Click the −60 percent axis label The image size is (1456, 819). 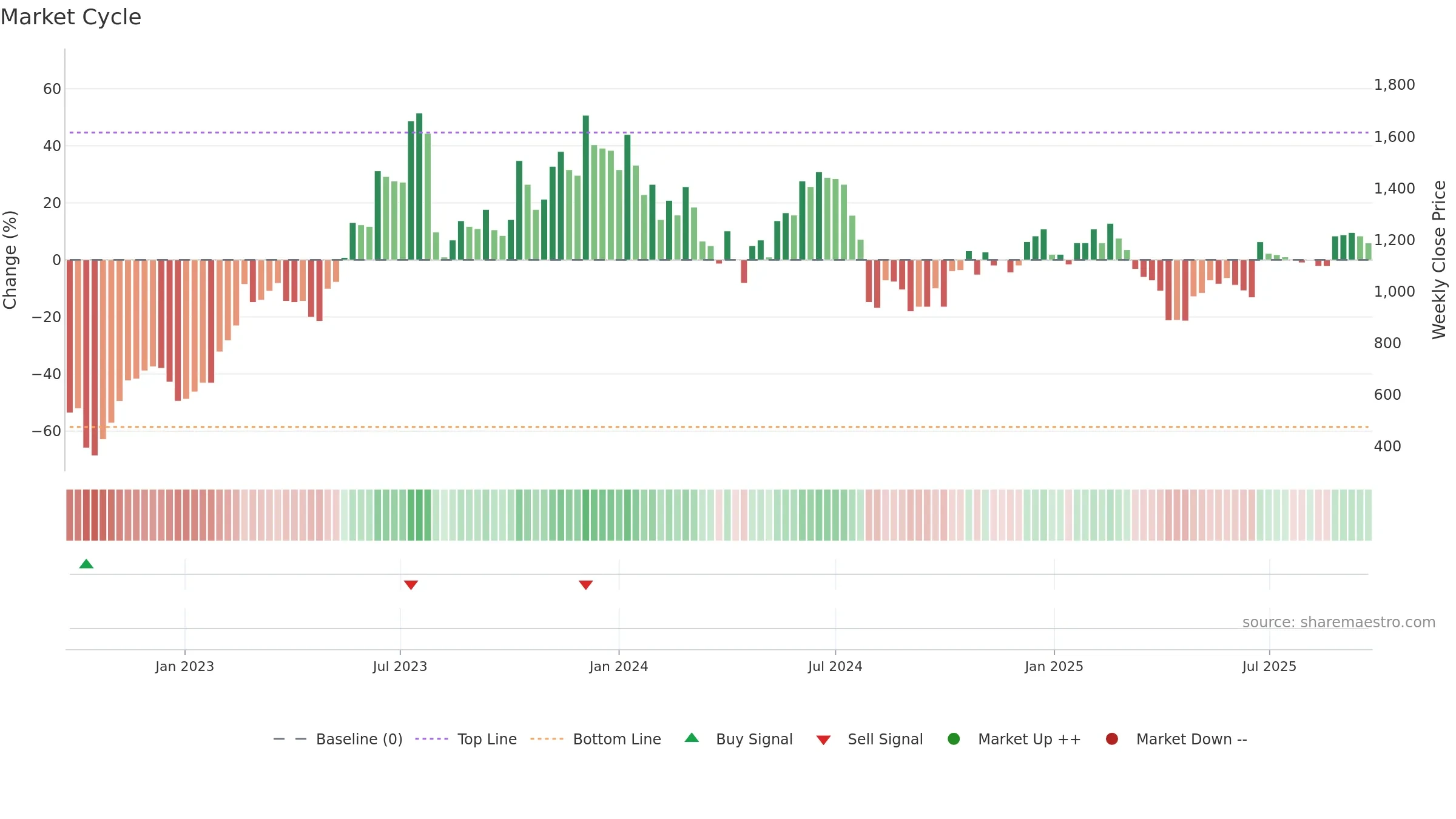pyautogui.click(x=47, y=431)
